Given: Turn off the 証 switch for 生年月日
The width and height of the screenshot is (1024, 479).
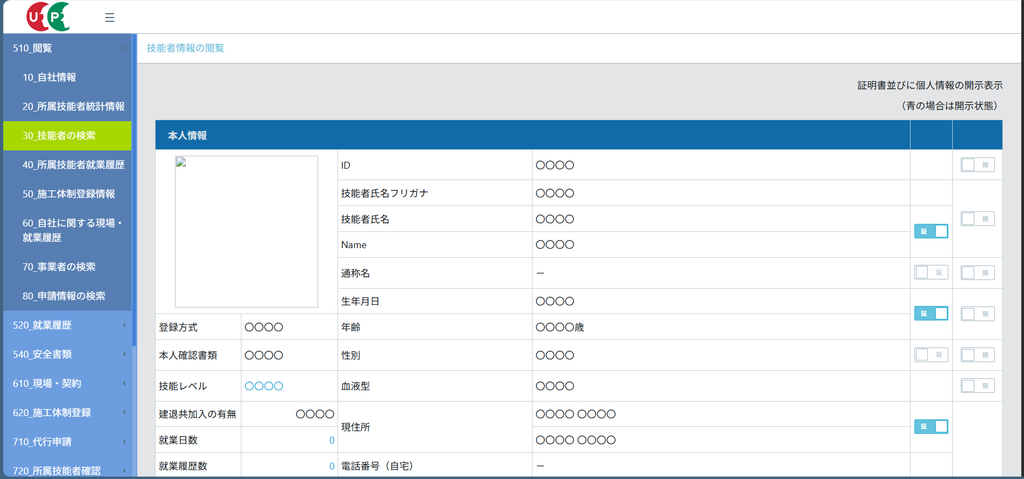Looking at the screenshot, I should coord(931,314).
